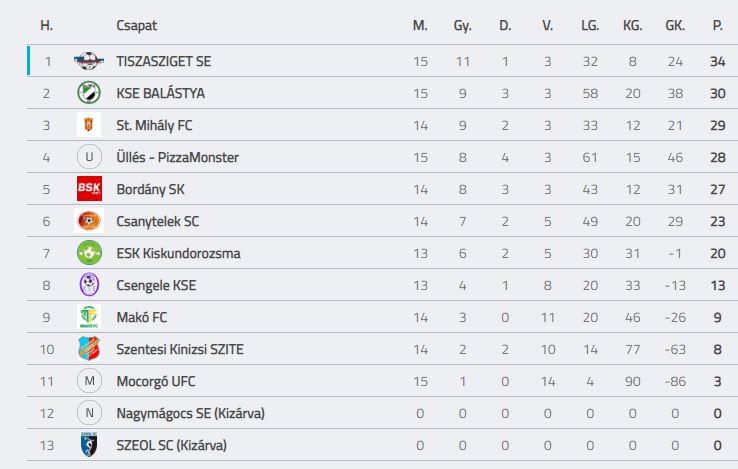Click the KSE Balástya green crest
Screen dimensions: 738x469
[x=89, y=93]
